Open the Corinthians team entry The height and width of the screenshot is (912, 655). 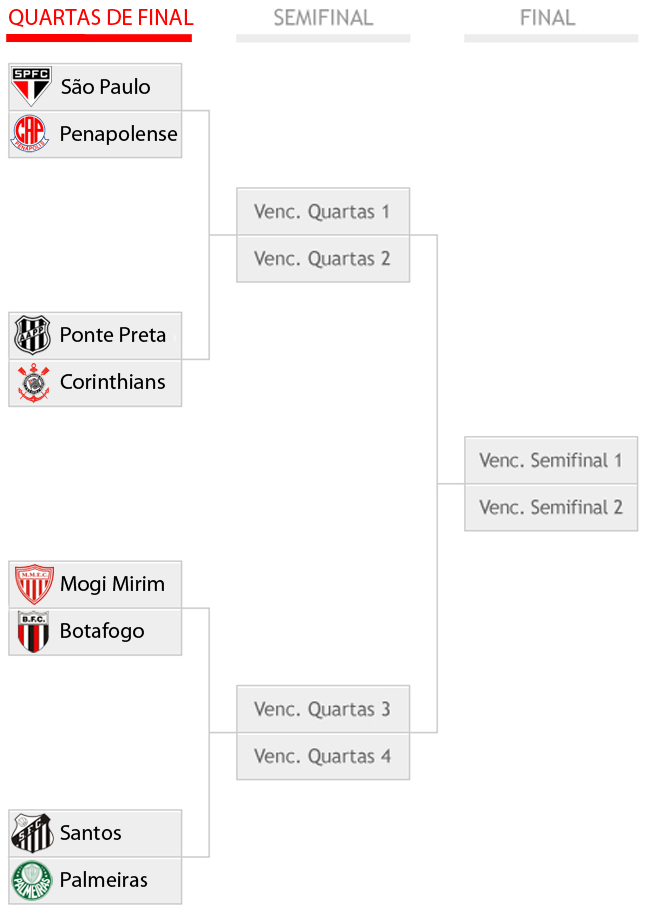[95, 383]
